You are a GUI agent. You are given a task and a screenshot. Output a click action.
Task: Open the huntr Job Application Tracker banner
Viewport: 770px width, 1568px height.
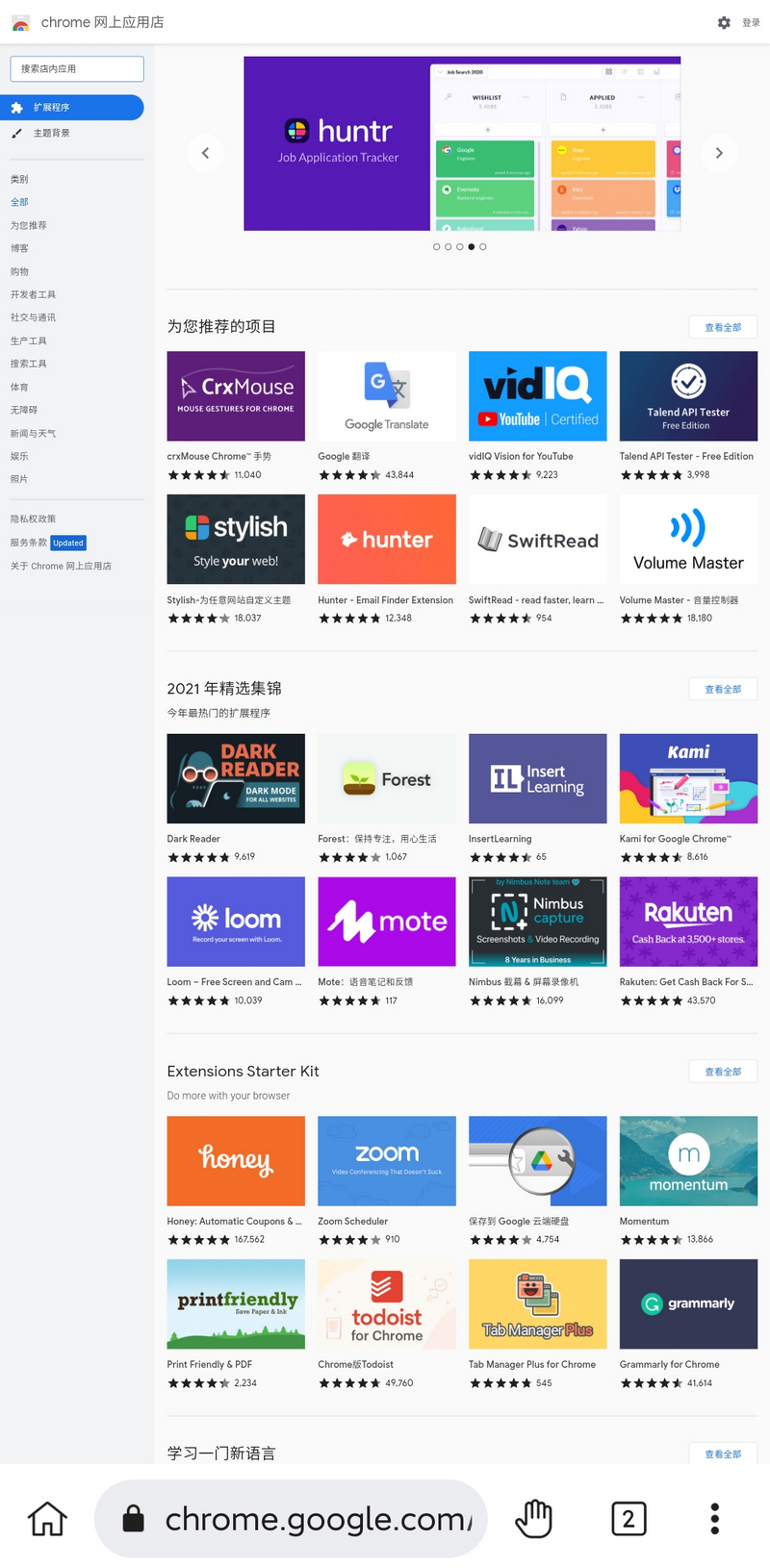click(x=462, y=143)
